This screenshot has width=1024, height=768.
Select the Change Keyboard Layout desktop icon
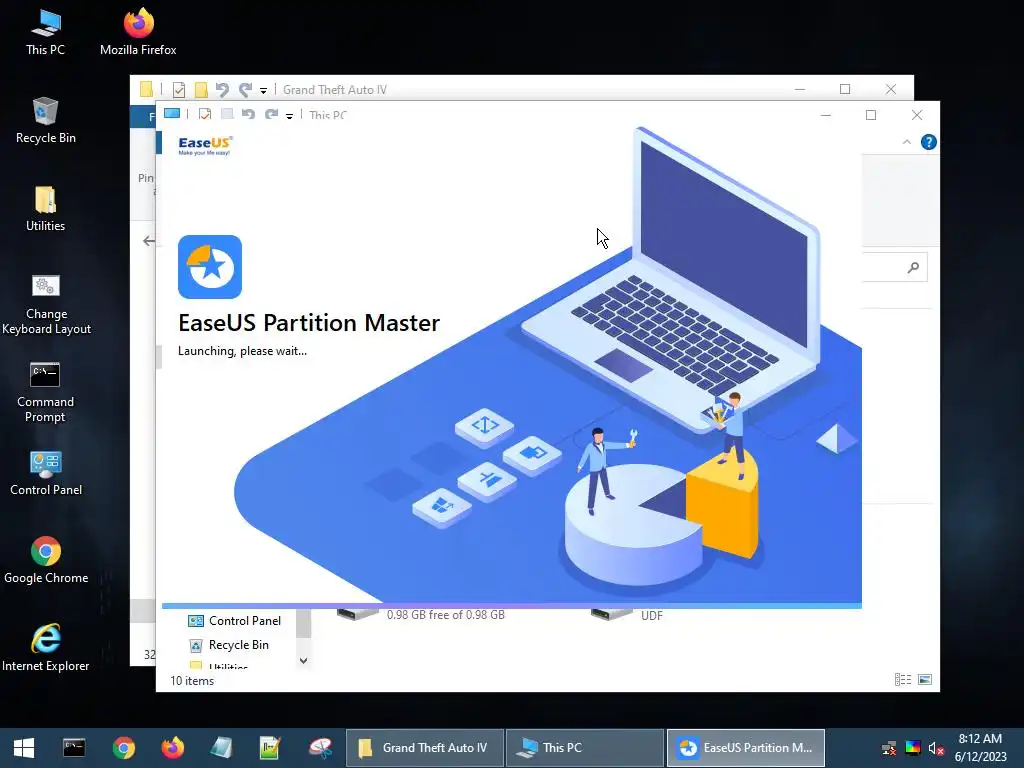tap(46, 304)
